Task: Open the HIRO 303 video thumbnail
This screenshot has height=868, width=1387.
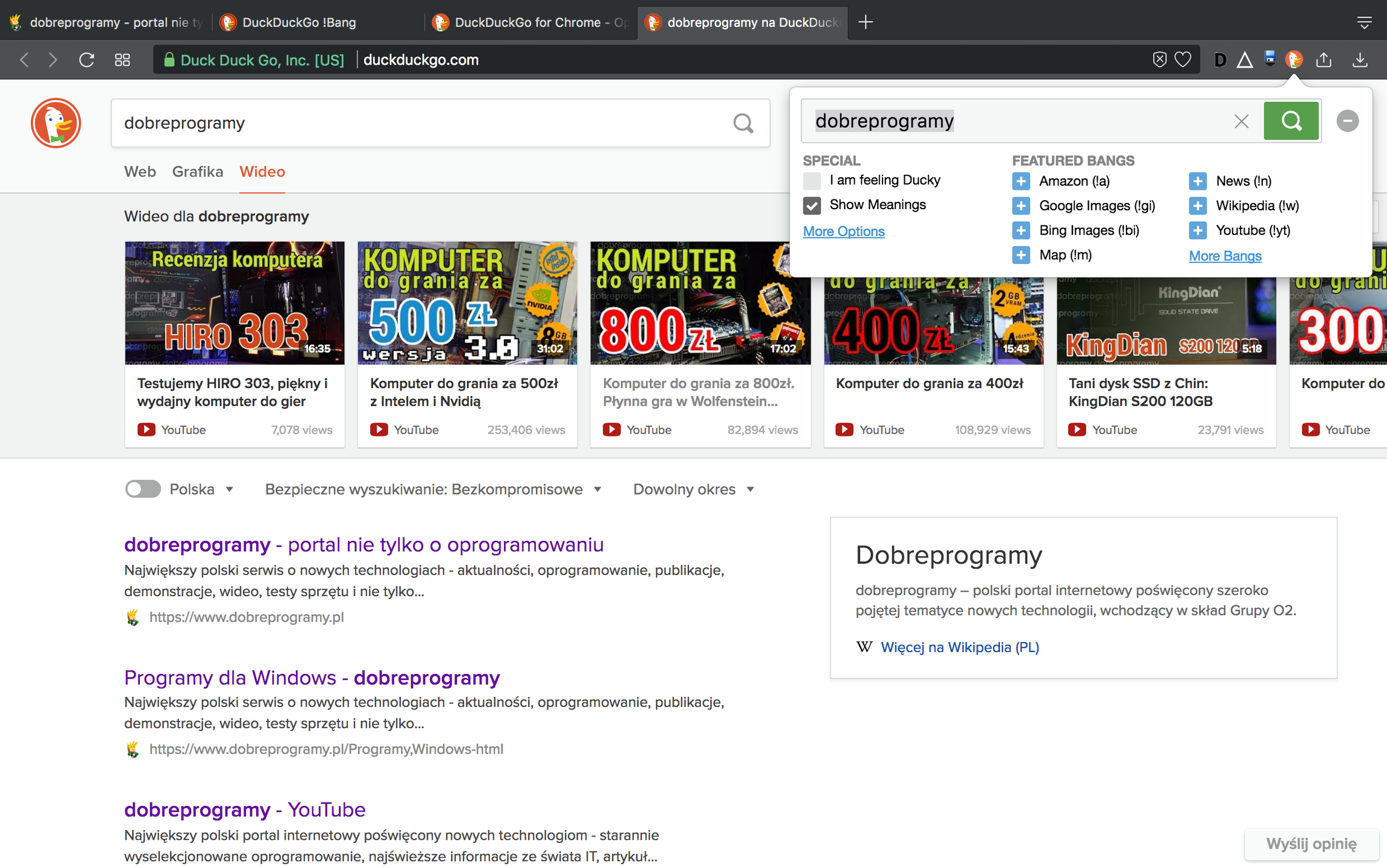Action: coord(234,303)
